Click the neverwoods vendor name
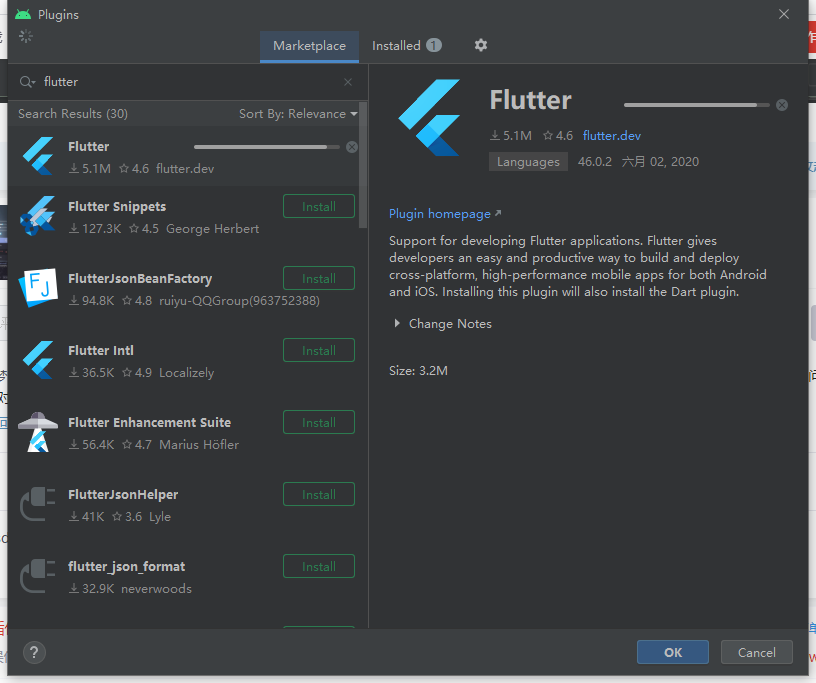 (x=156, y=589)
